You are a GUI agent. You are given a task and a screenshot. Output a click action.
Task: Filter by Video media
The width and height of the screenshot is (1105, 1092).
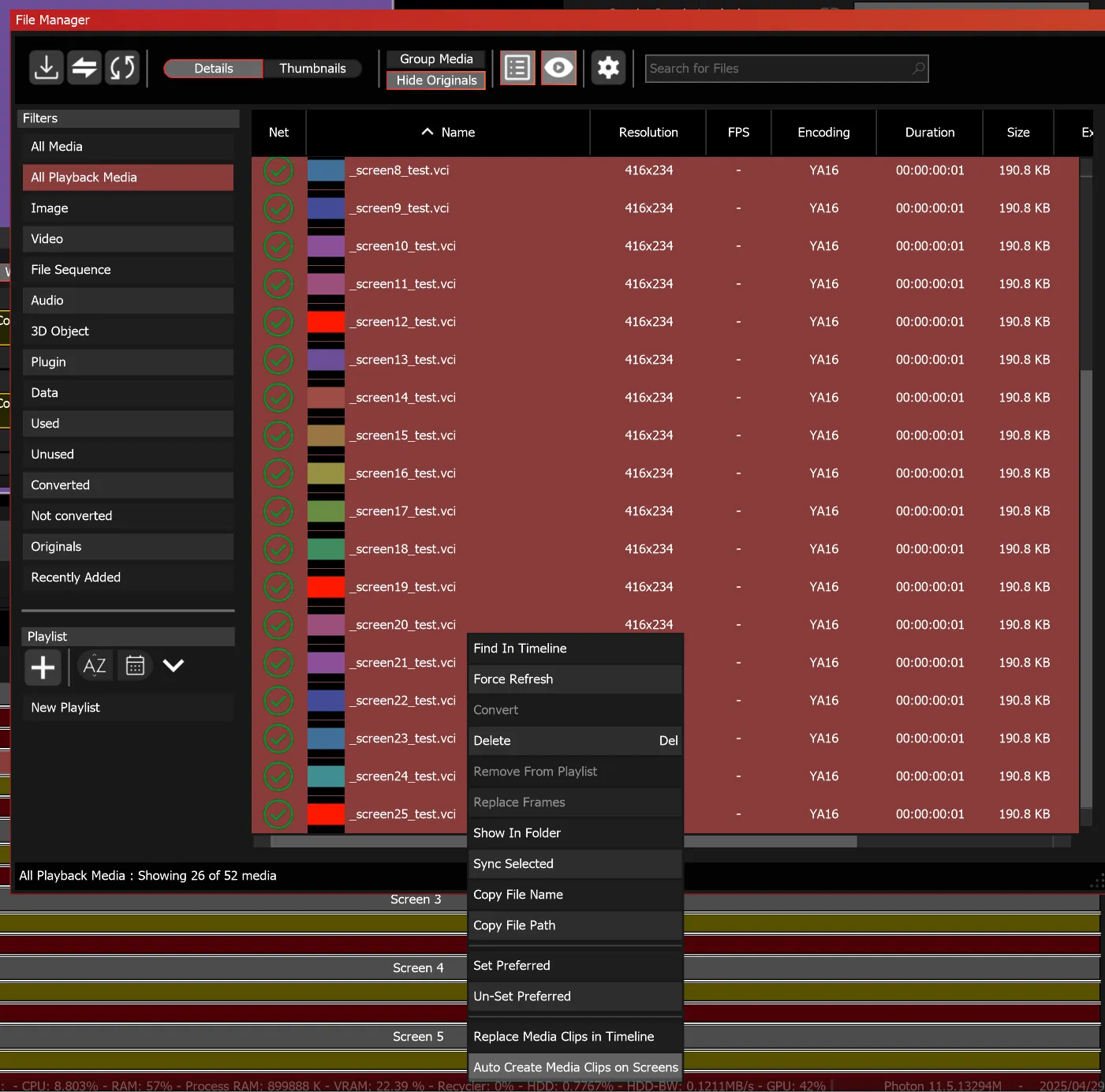(x=128, y=239)
